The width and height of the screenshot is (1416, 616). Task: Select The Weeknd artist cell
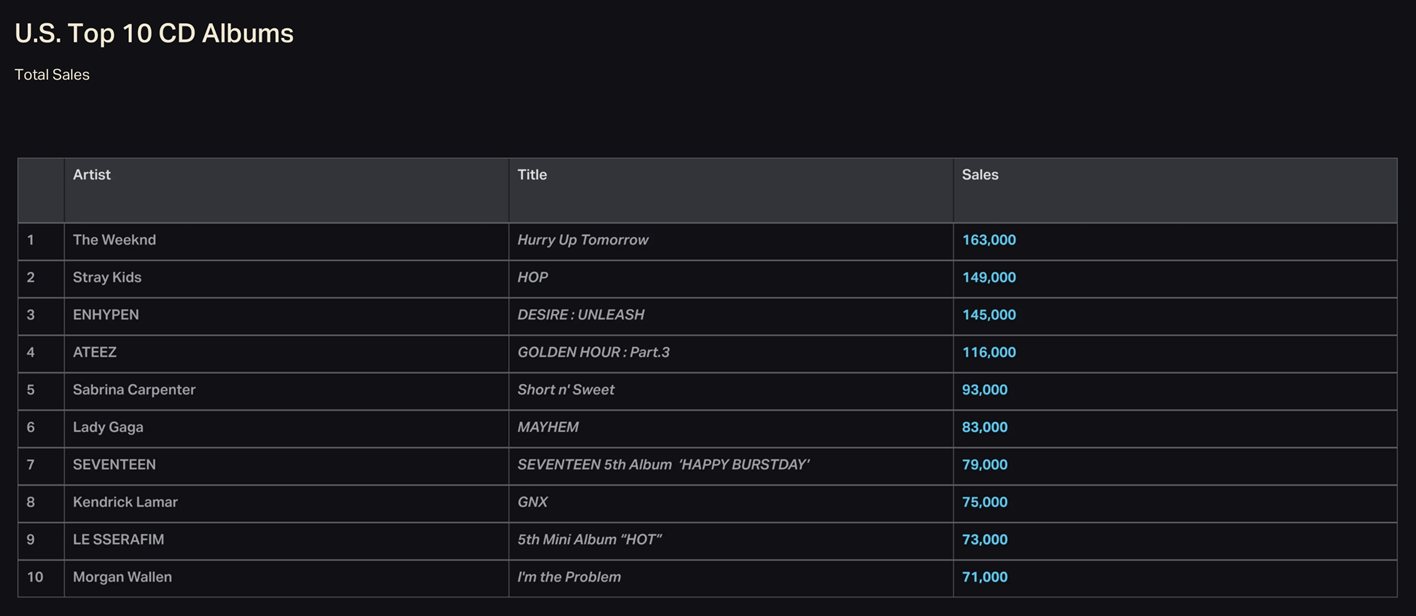click(286, 241)
